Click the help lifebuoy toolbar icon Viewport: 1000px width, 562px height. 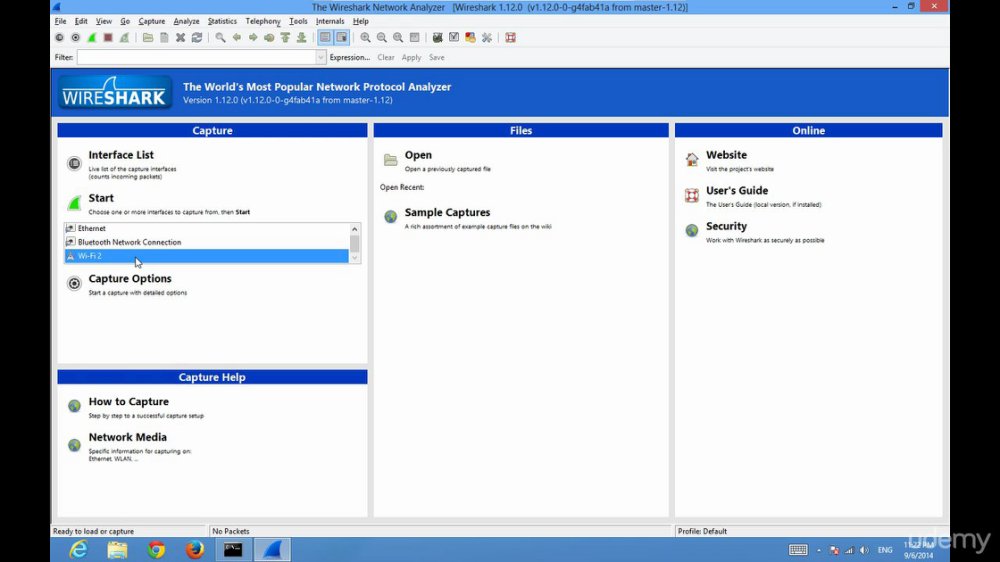click(x=510, y=38)
